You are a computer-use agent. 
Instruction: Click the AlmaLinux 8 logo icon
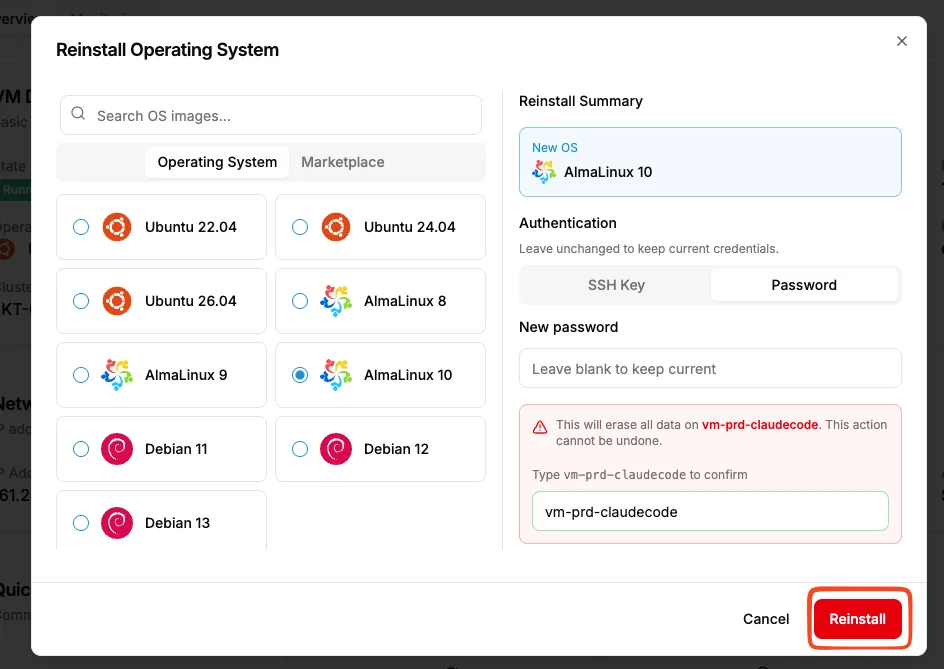(x=336, y=301)
